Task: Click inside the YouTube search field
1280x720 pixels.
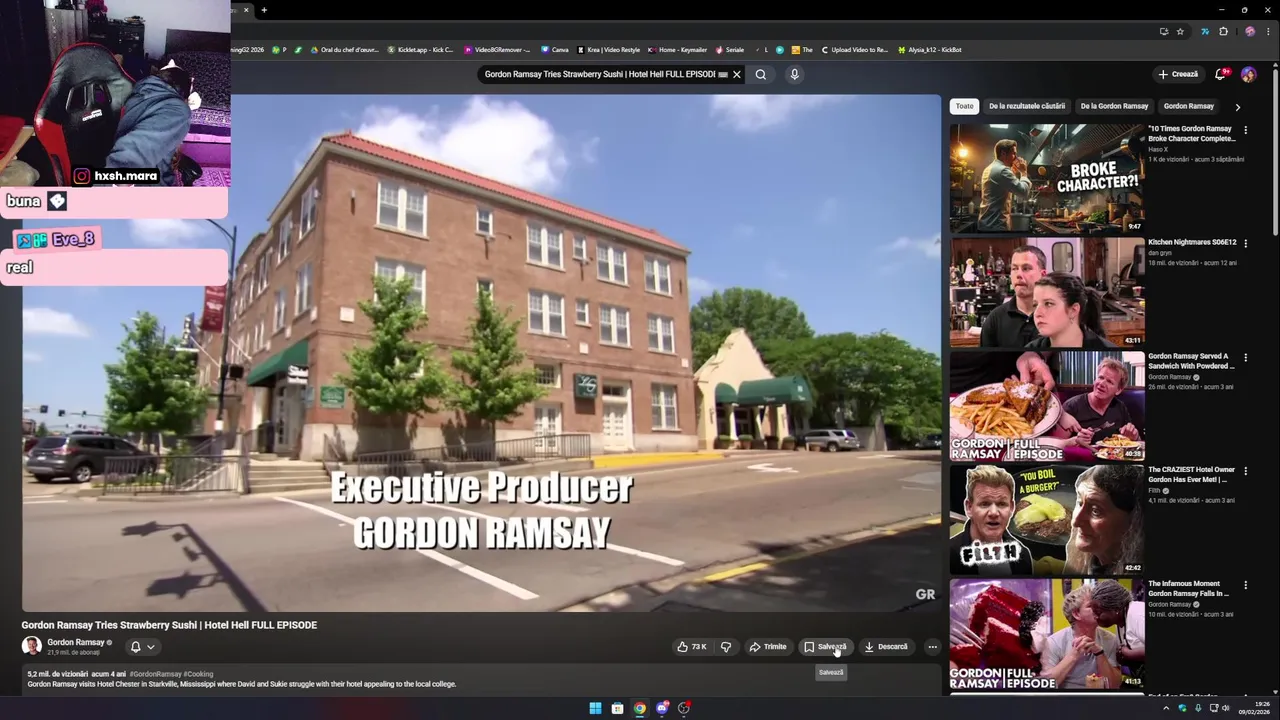Action: point(598,74)
